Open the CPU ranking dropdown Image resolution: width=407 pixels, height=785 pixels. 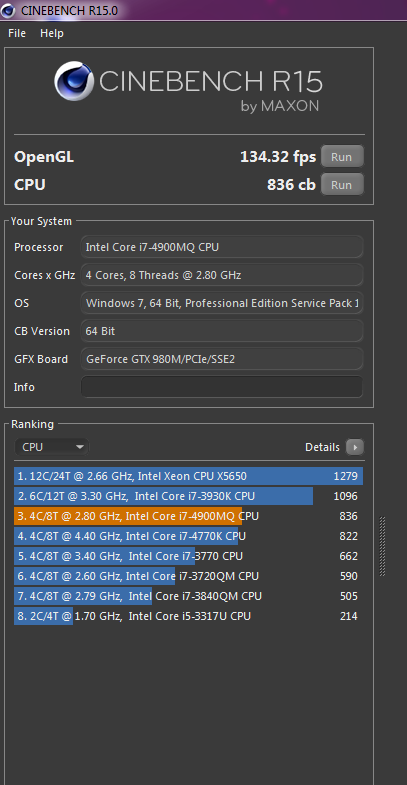(x=52, y=447)
